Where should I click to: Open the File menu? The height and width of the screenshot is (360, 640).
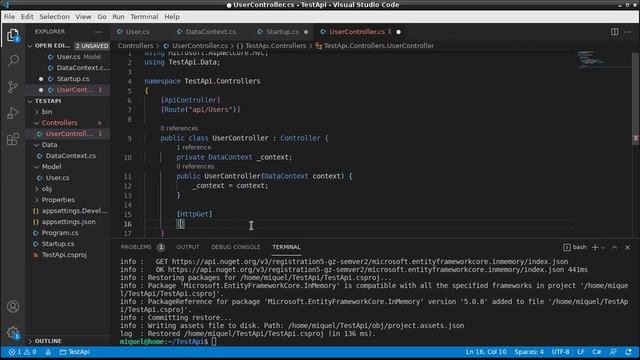tap(9, 17)
